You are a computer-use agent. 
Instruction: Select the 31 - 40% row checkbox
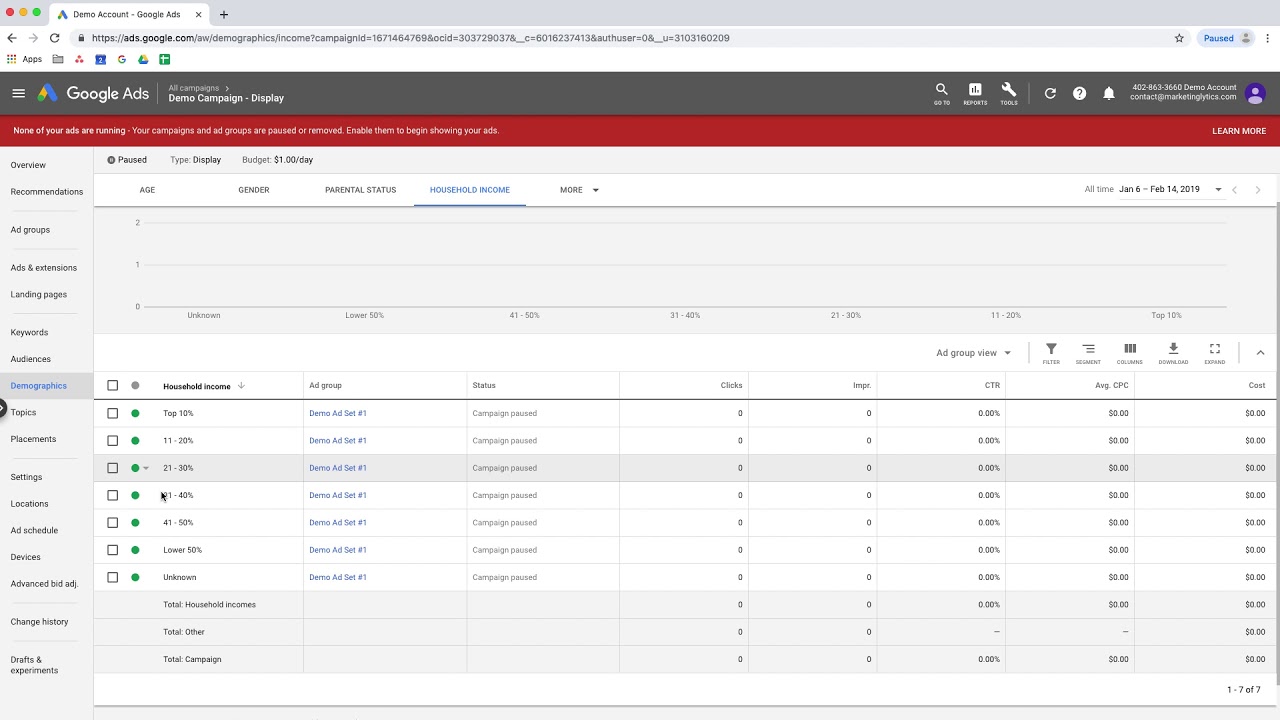pyautogui.click(x=112, y=495)
